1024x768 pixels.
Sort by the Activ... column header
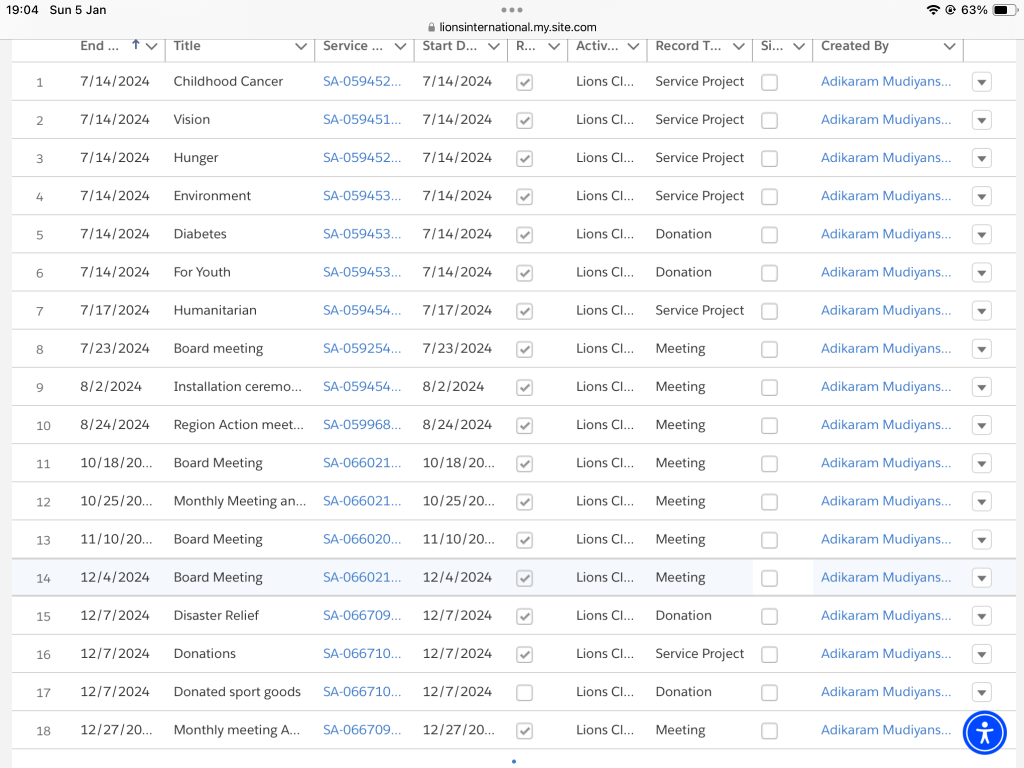coord(597,46)
